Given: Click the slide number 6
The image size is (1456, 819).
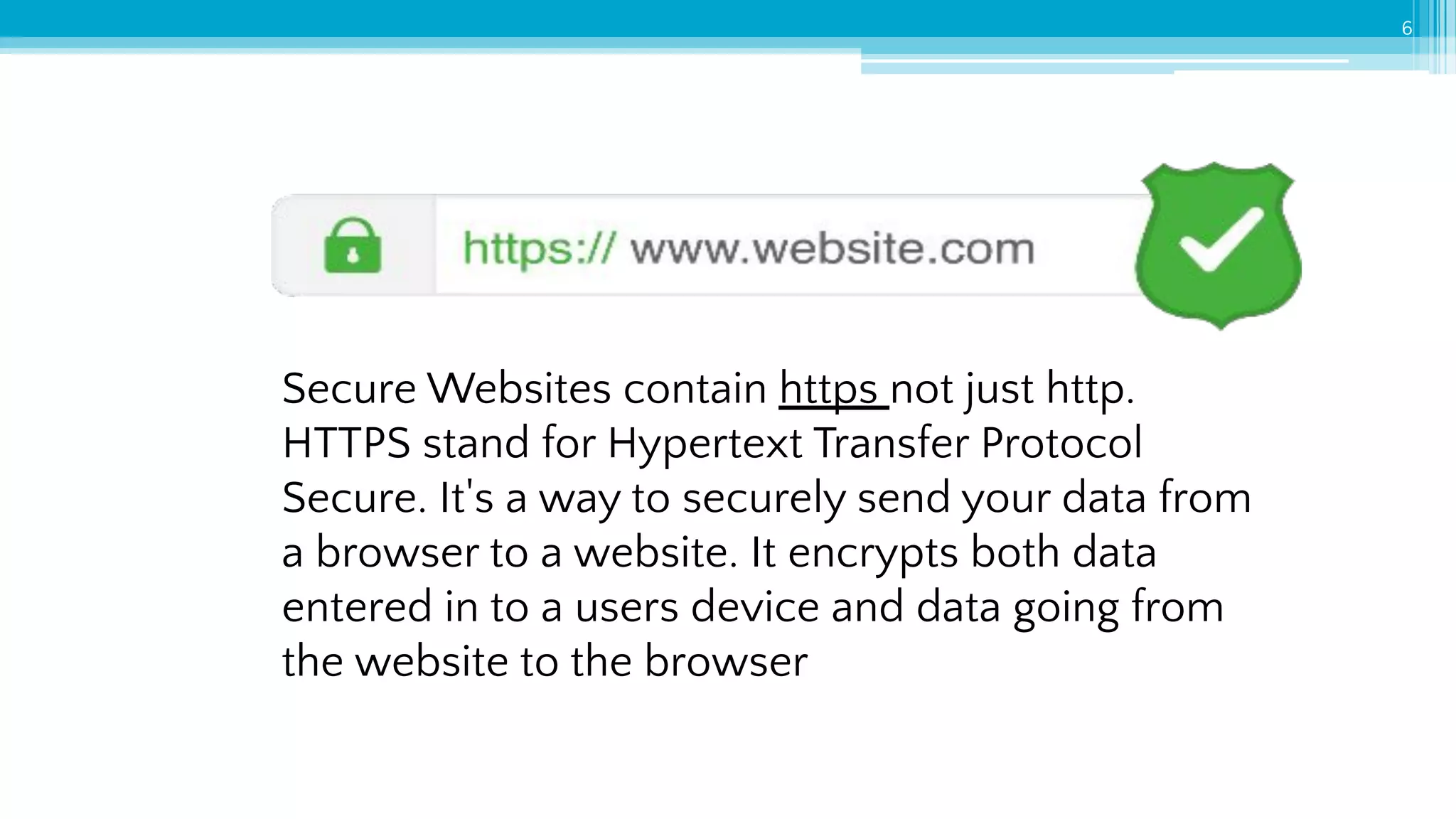Looking at the screenshot, I should click(1406, 28).
